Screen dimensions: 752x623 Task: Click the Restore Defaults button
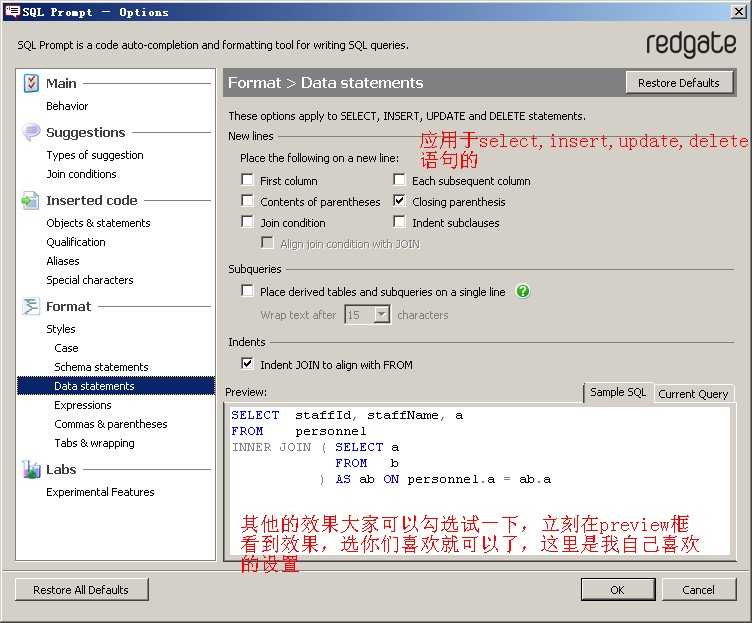[679, 83]
